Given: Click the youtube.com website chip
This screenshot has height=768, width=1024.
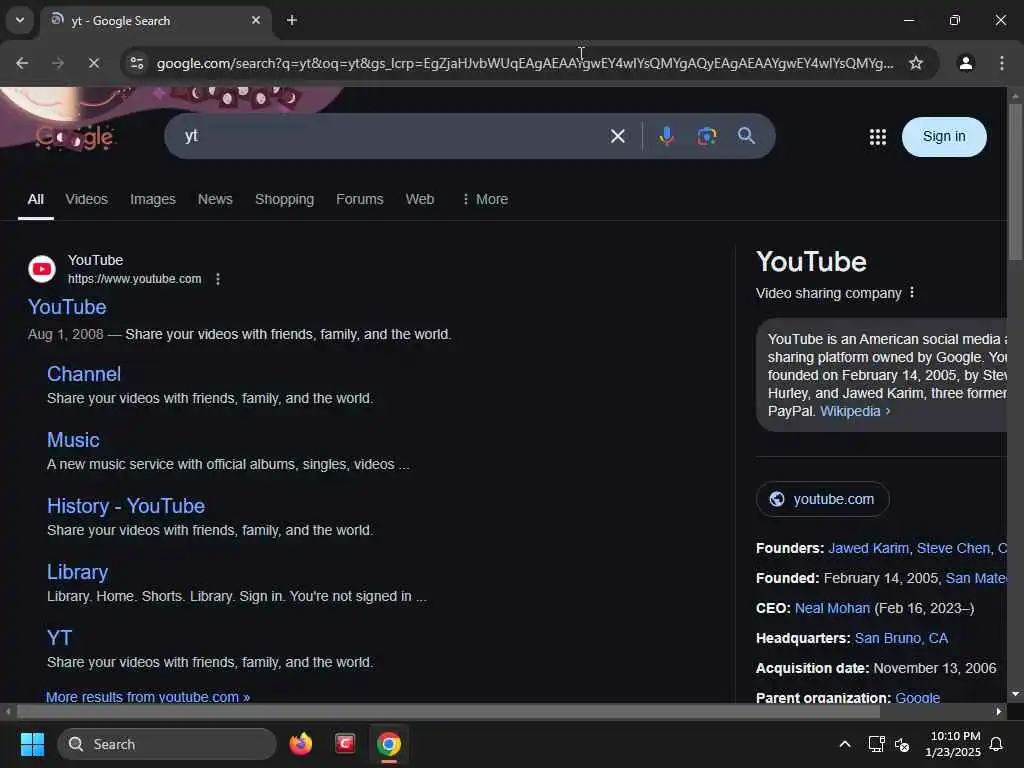Looking at the screenshot, I should coord(822,499).
